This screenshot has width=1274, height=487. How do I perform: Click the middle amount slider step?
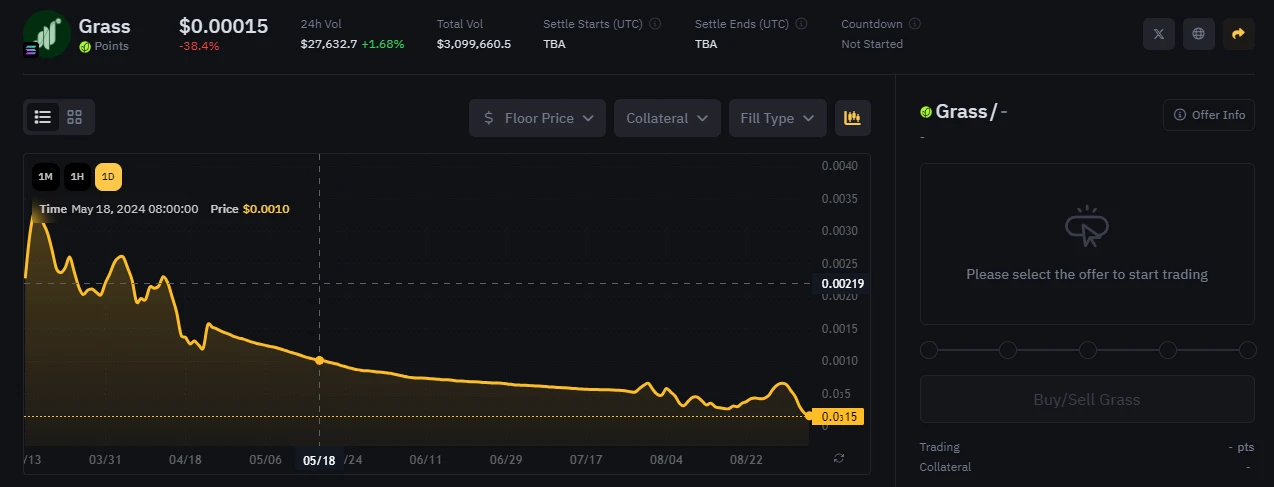click(x=1088, y=350)
